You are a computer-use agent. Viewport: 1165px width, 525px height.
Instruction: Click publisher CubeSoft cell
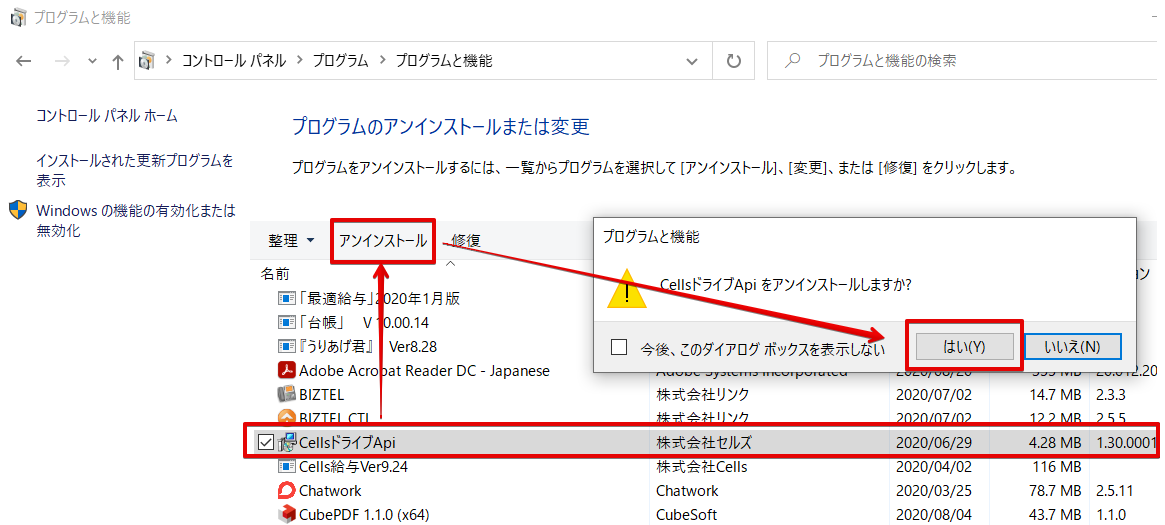coord(687,514)
